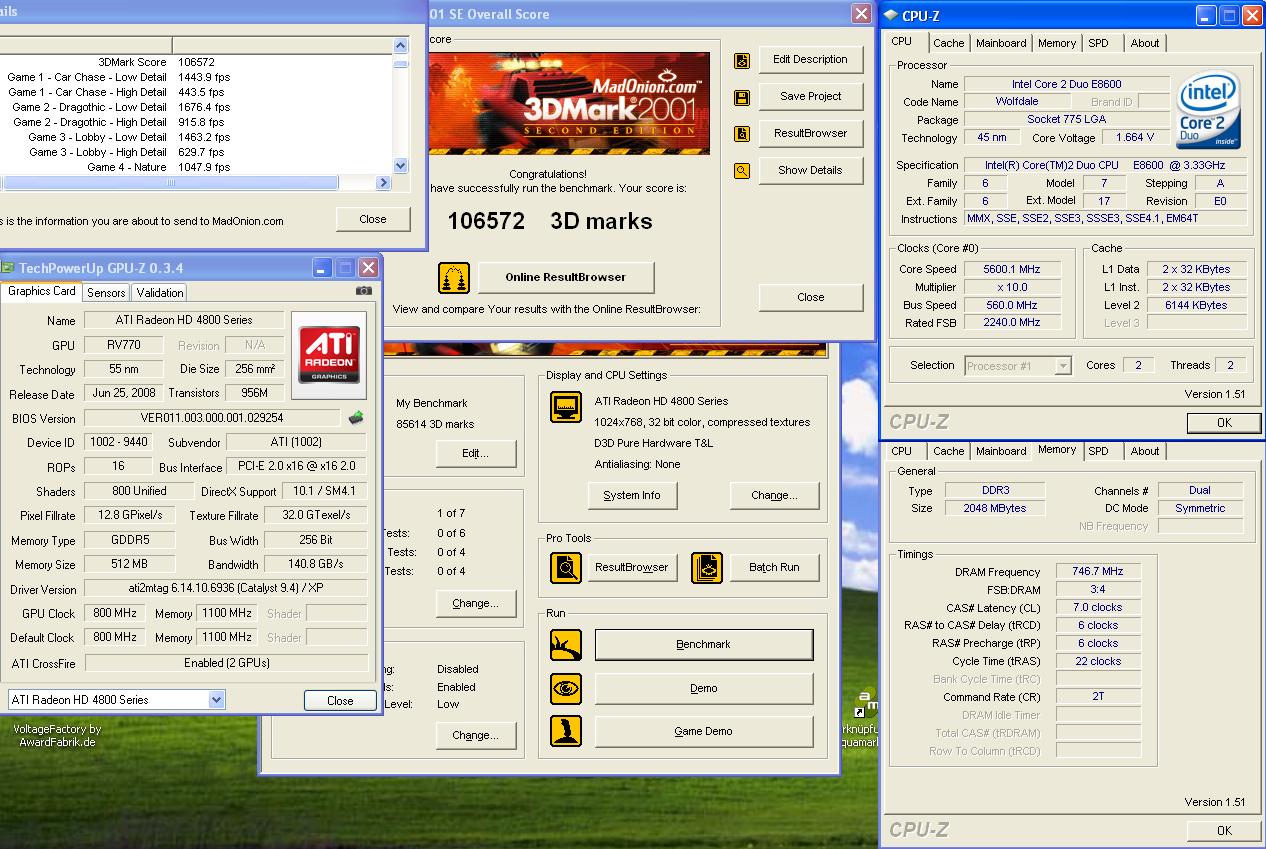This screenshot has height=849, width=1266.
Task: Open the desktop shortcut icon near Aquamark
Action: pos(867,704)
